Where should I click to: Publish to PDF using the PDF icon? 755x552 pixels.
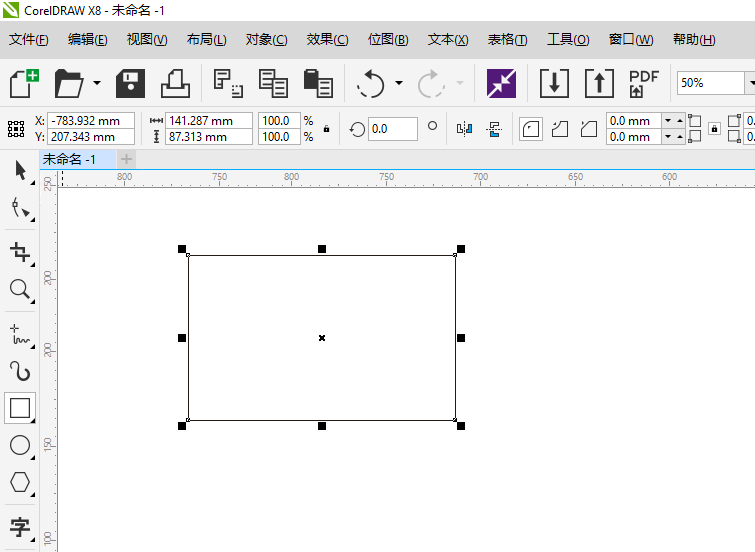click(x=643, y=83)
